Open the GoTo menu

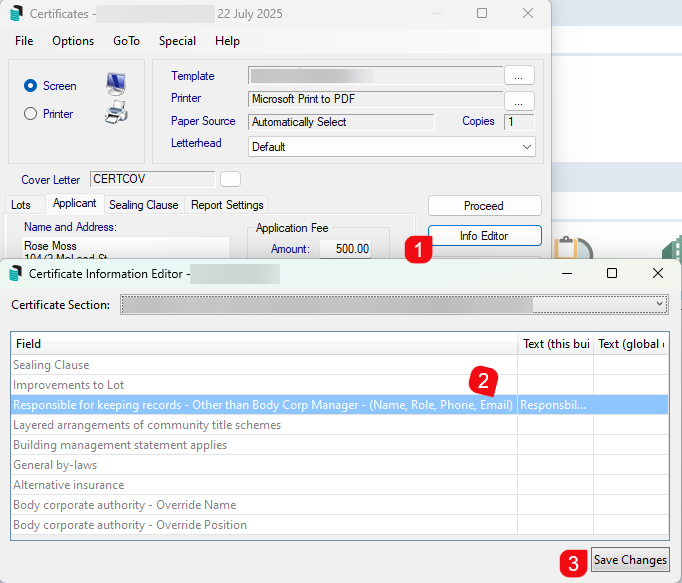coord(127,41)
